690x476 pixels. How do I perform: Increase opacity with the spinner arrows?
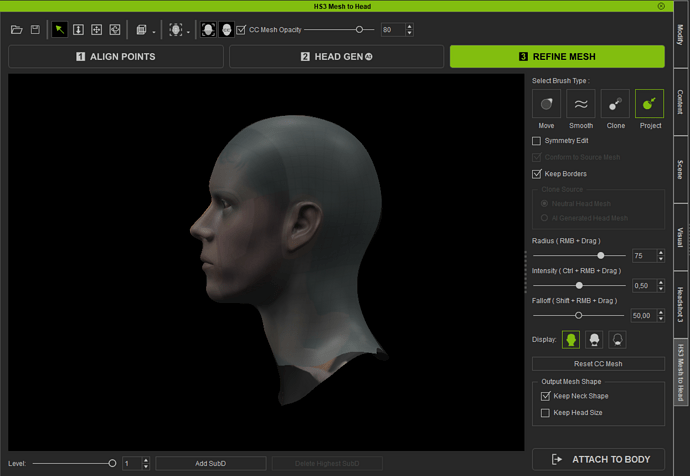pyautogui.click(x=410, y=27)
